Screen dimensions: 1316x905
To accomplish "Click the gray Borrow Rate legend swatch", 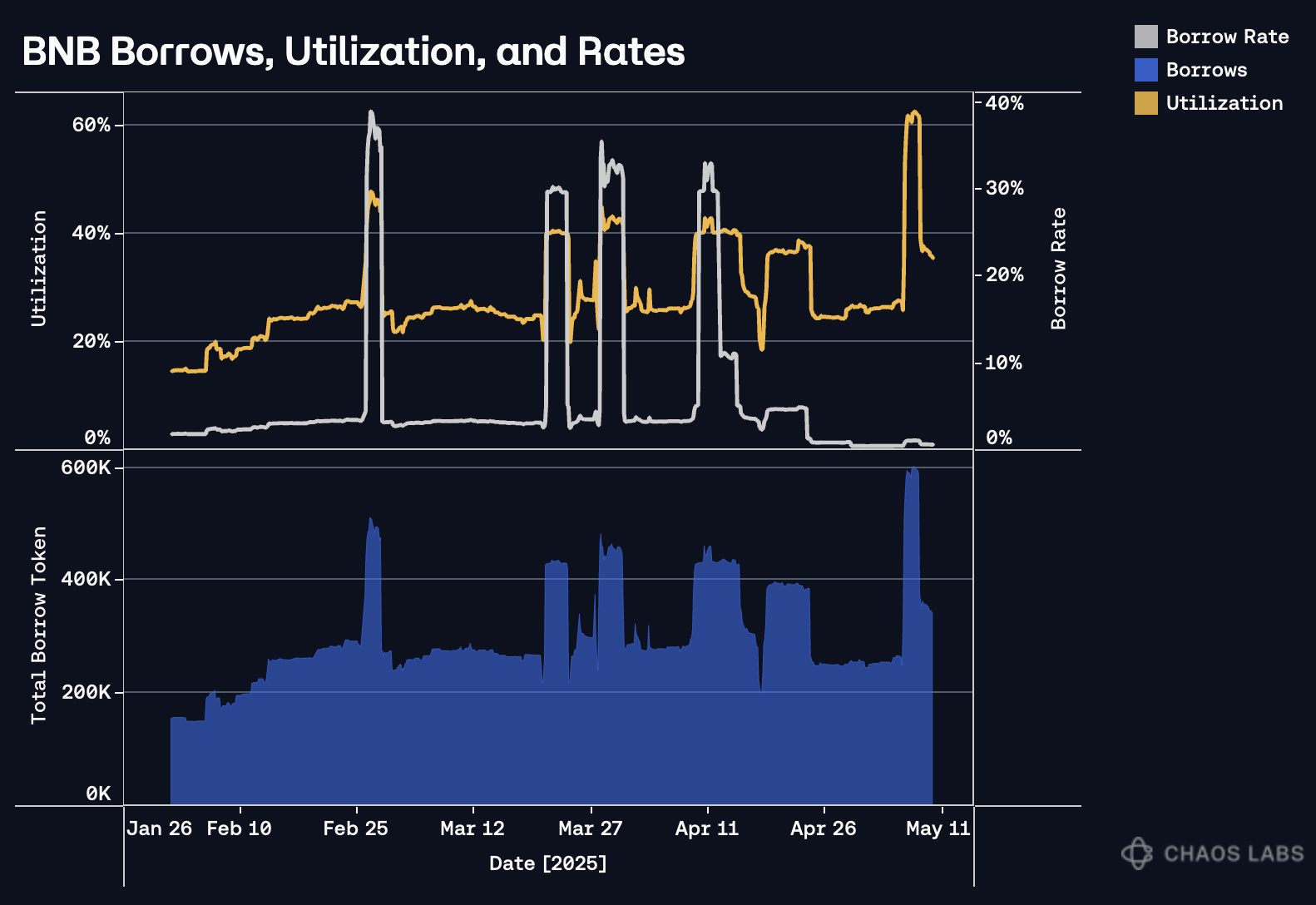I will [1145, 37].
